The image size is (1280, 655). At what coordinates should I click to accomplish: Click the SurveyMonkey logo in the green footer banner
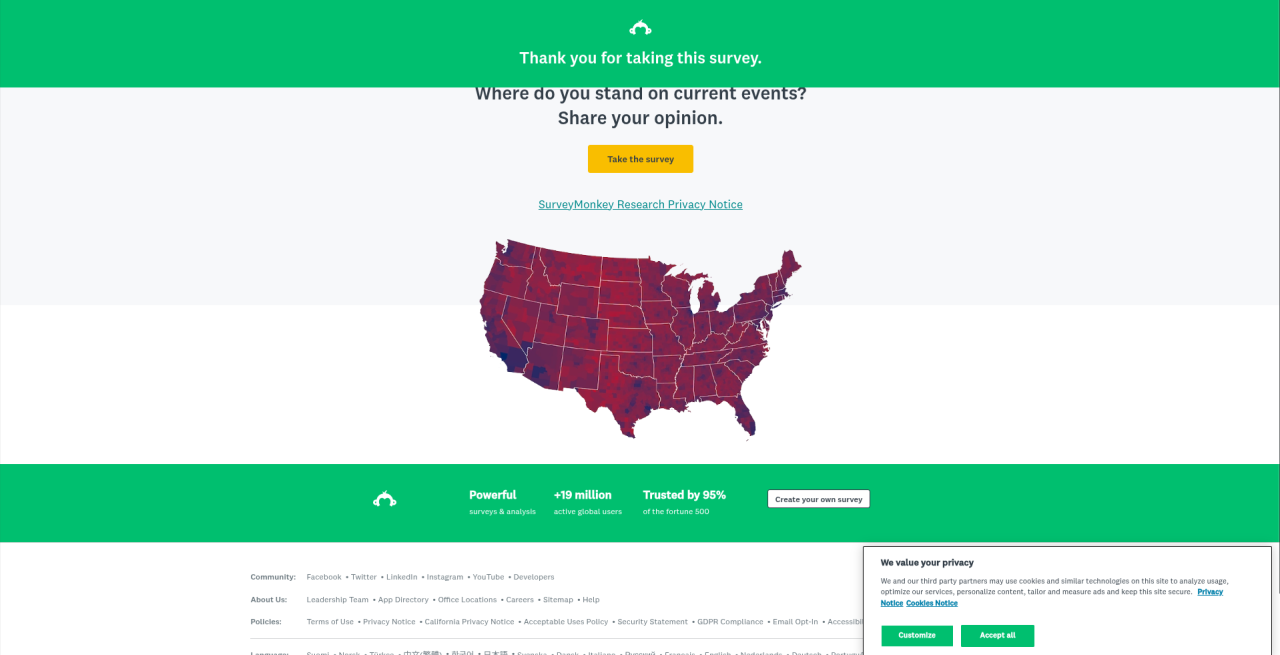click(x=384, y=499)
